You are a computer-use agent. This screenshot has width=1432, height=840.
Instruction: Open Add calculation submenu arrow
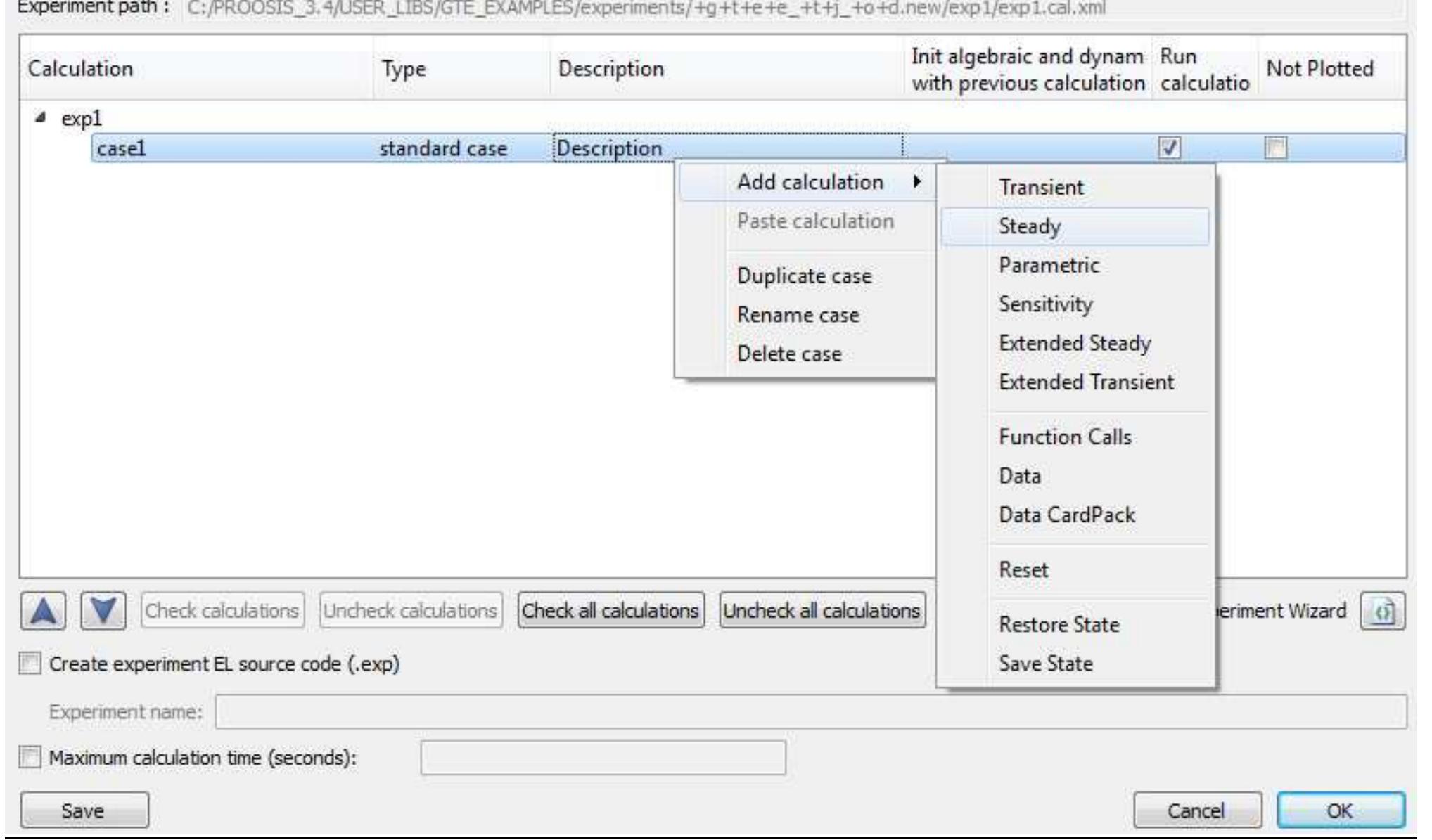916,182
